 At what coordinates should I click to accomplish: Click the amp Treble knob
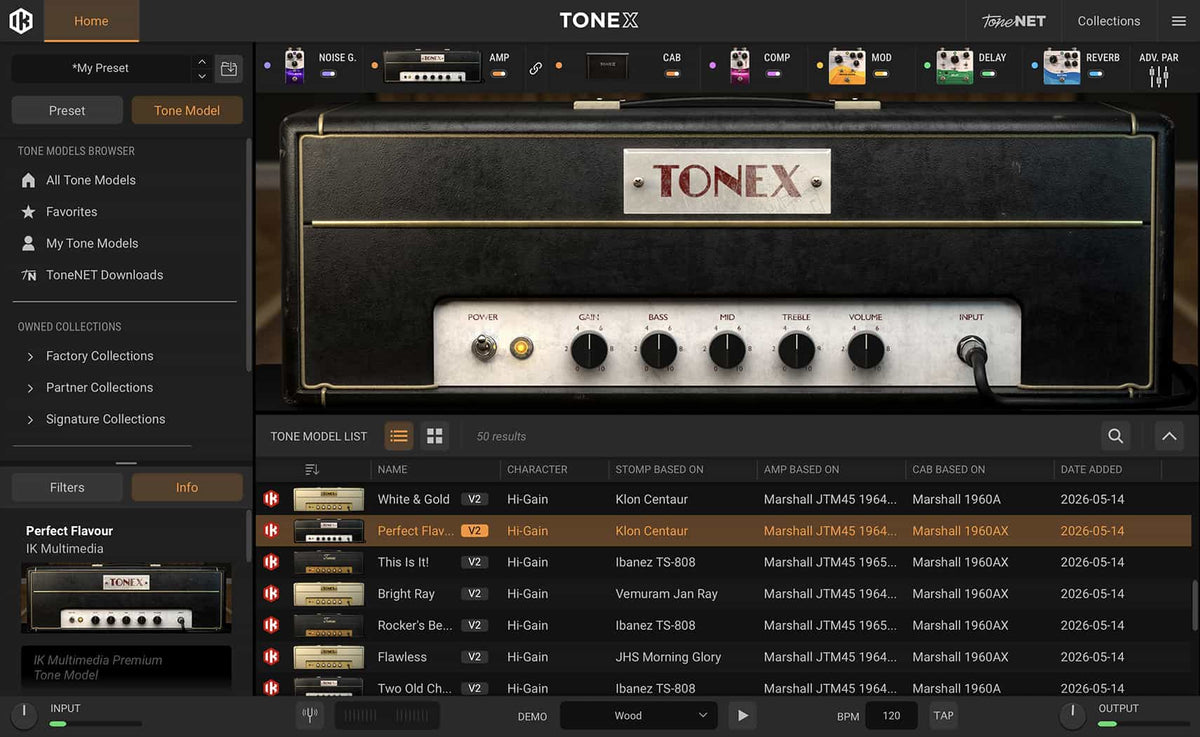pos(797,350)
